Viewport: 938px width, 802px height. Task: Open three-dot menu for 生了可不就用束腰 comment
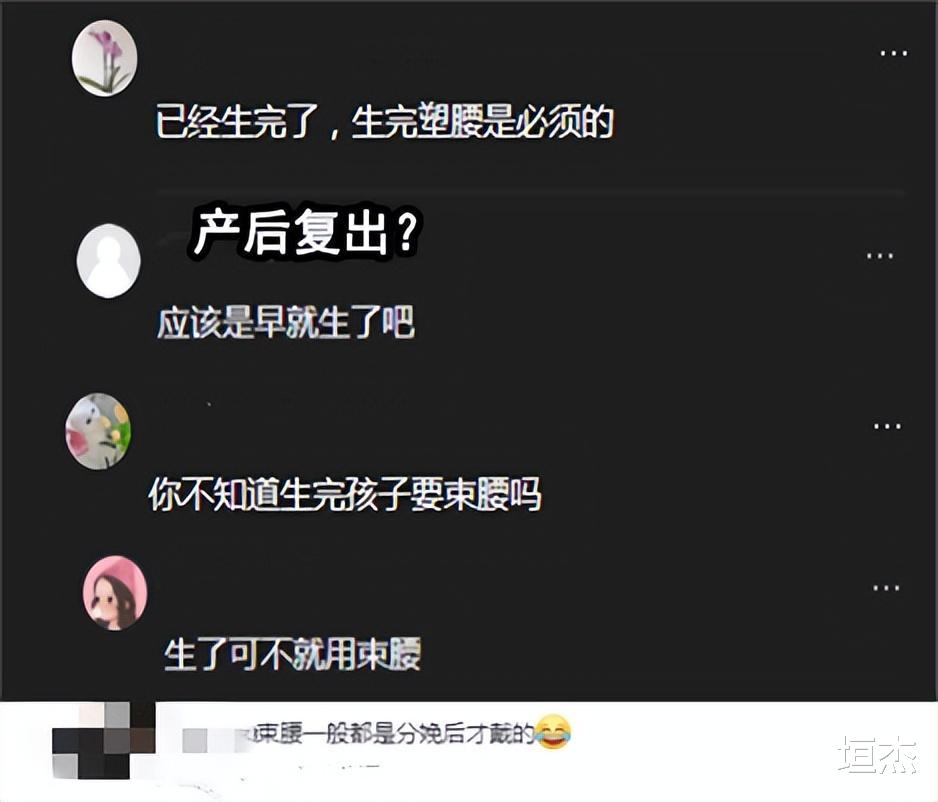coord(886,587)
